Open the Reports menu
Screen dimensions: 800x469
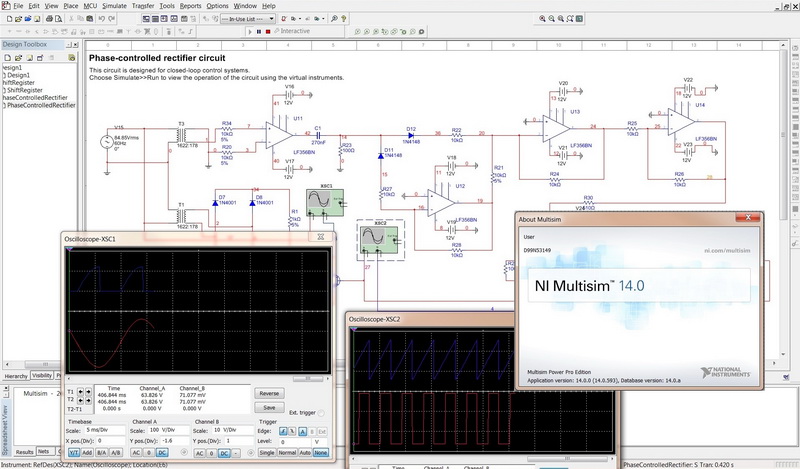click(x=190, y=6)
